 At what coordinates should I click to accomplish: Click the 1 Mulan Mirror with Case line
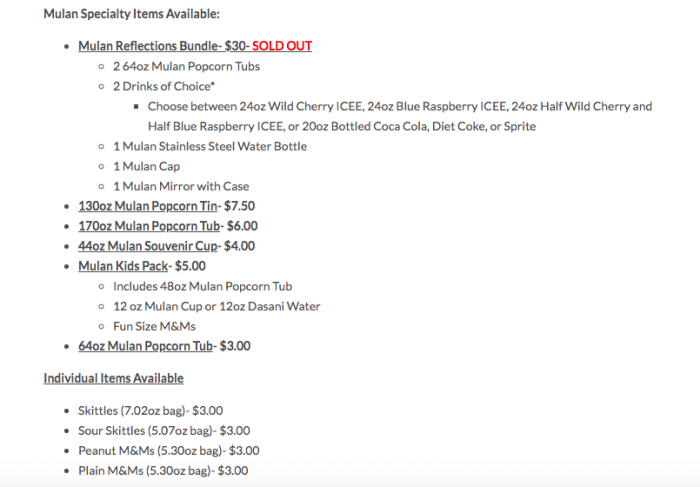tap(180, 186)
